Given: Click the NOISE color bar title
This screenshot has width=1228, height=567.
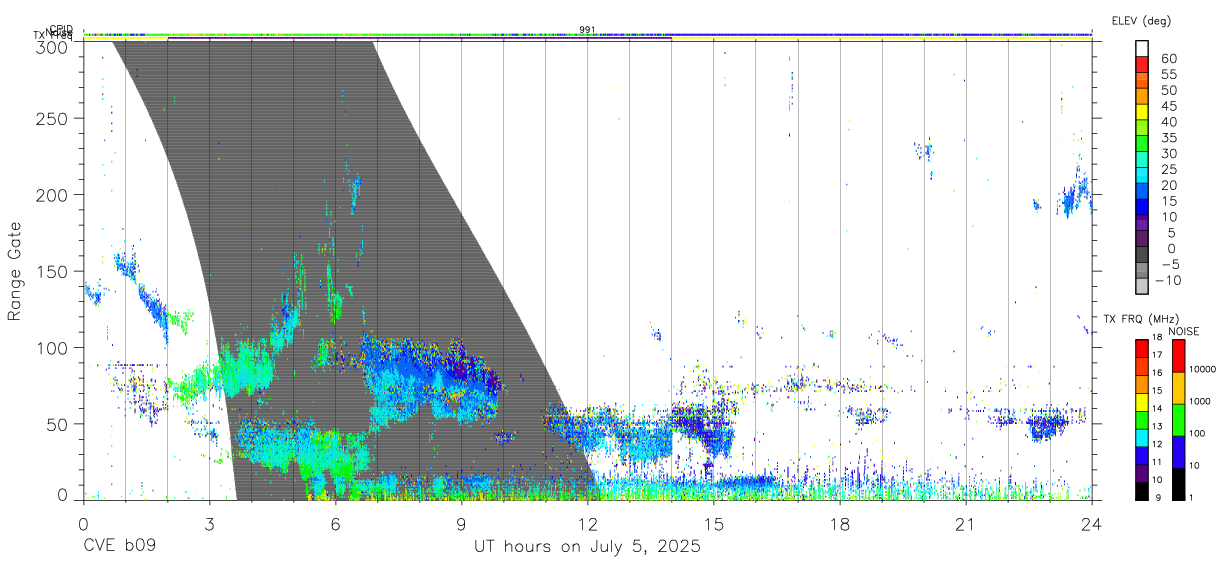Looking at the screenshot, I should pyautogui.click(x=1183, y=331).
